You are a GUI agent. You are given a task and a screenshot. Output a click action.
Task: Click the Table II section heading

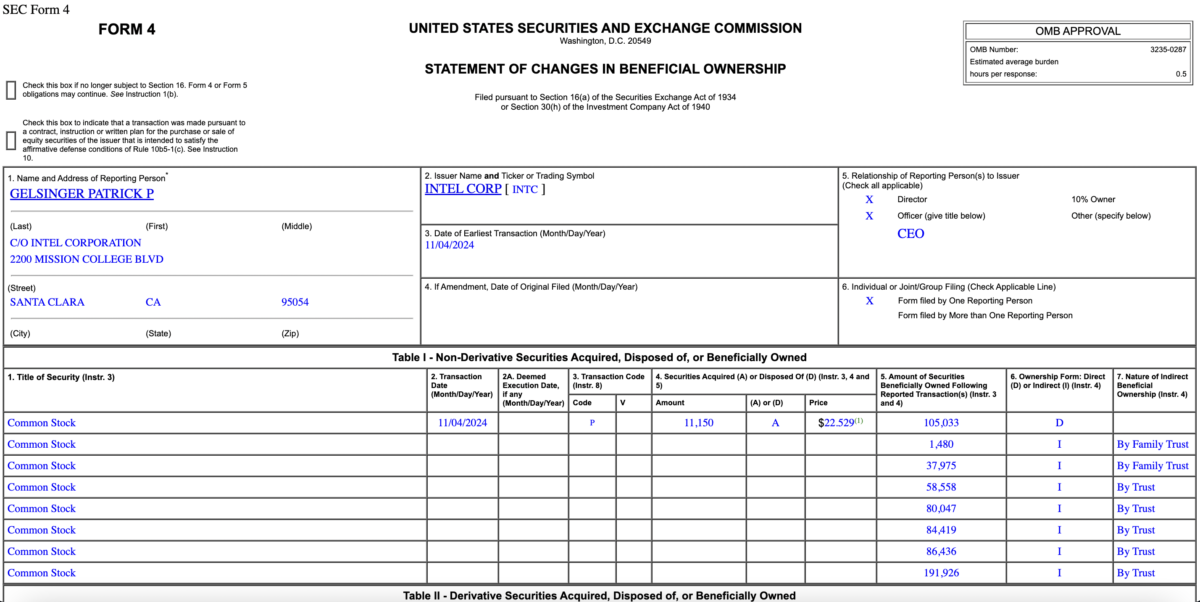pyautogui.click(x=599, y=596)
